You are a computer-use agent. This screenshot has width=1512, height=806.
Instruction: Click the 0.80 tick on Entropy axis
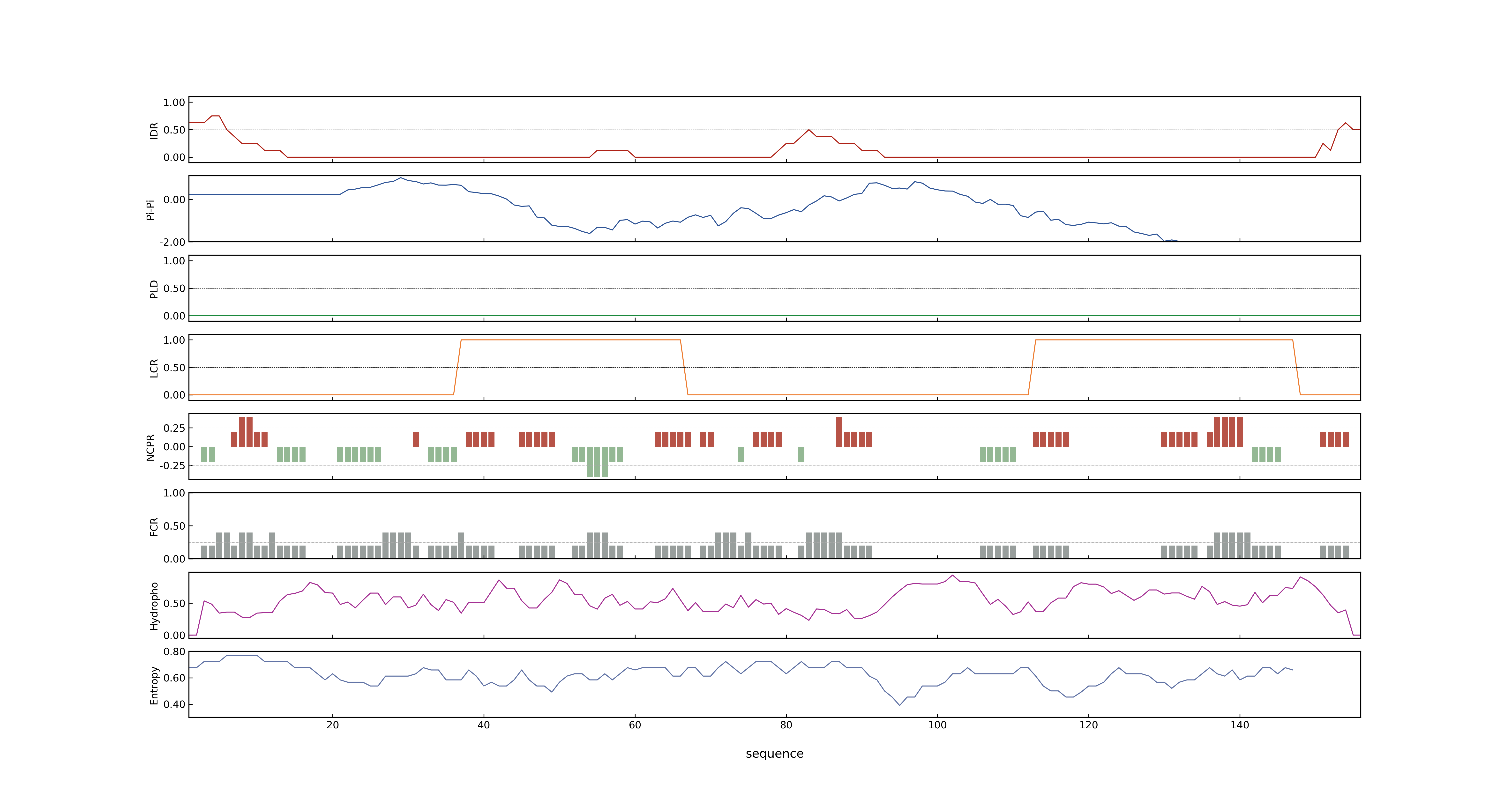click(174, 651)
